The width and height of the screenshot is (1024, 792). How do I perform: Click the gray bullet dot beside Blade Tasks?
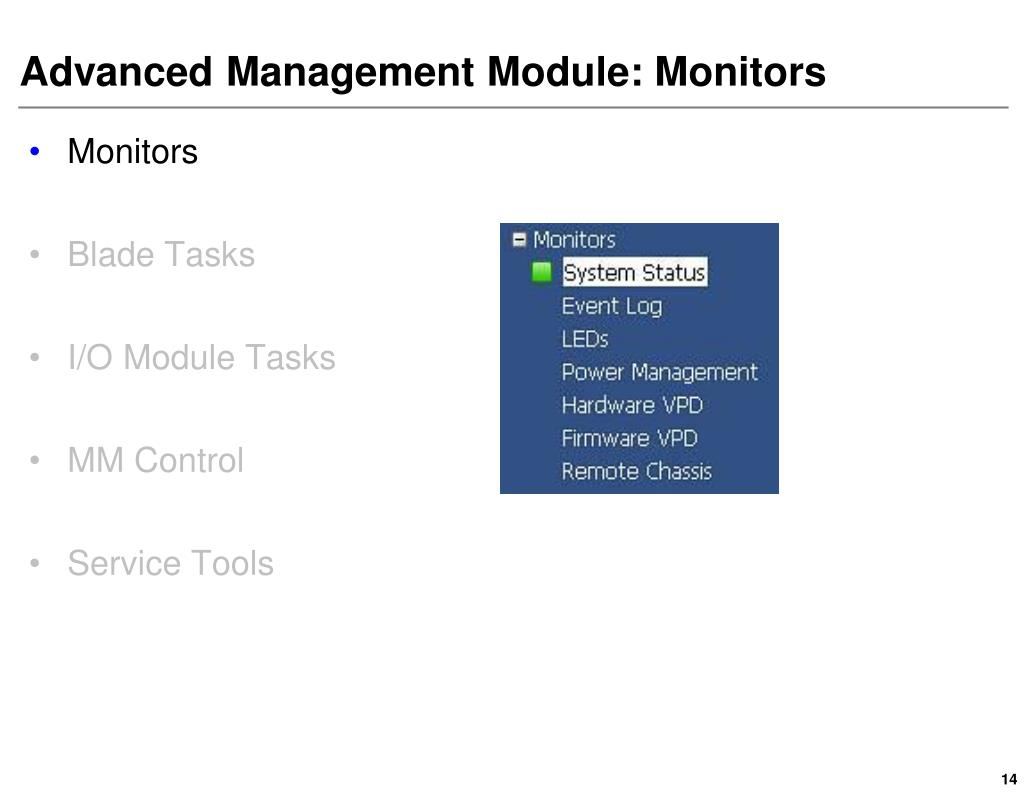click(35, 254)
